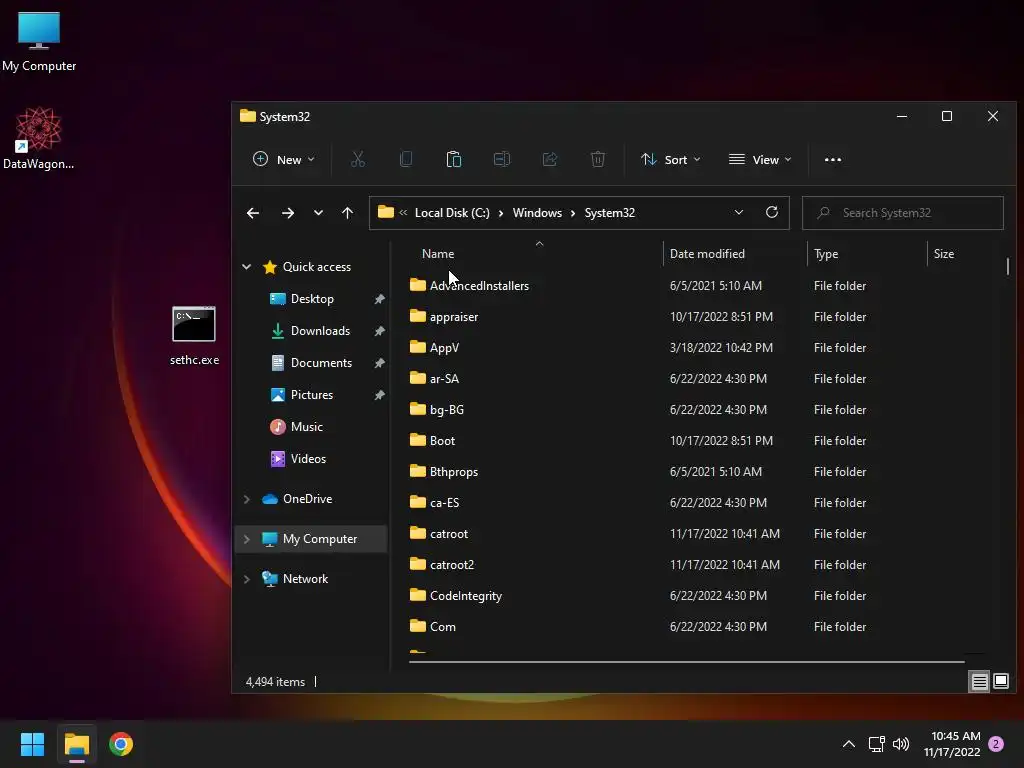Collapse the Quick access tree section
Image resolution: width=1024 pixels, height=768 pixels.
pos(247,266)
